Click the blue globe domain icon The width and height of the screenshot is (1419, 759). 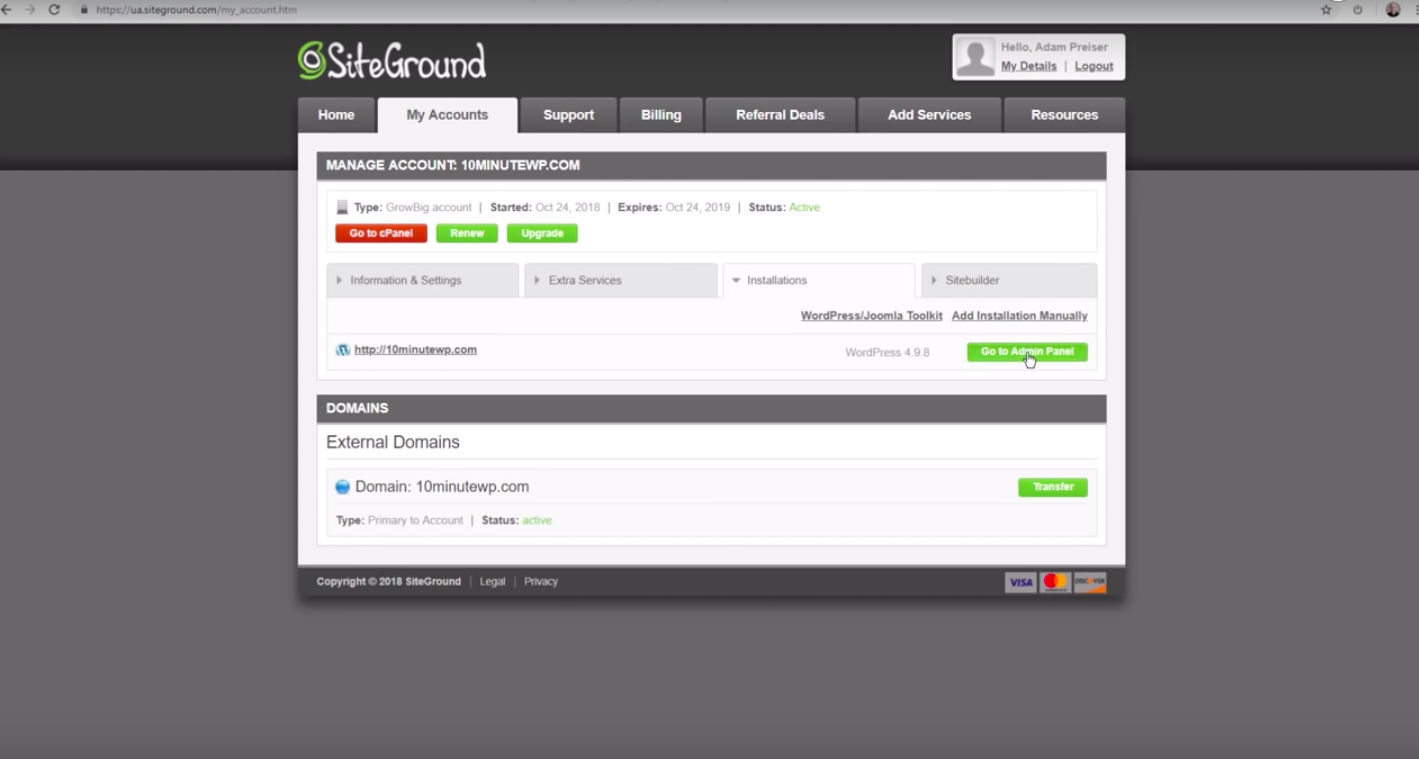tap(342, 487)
